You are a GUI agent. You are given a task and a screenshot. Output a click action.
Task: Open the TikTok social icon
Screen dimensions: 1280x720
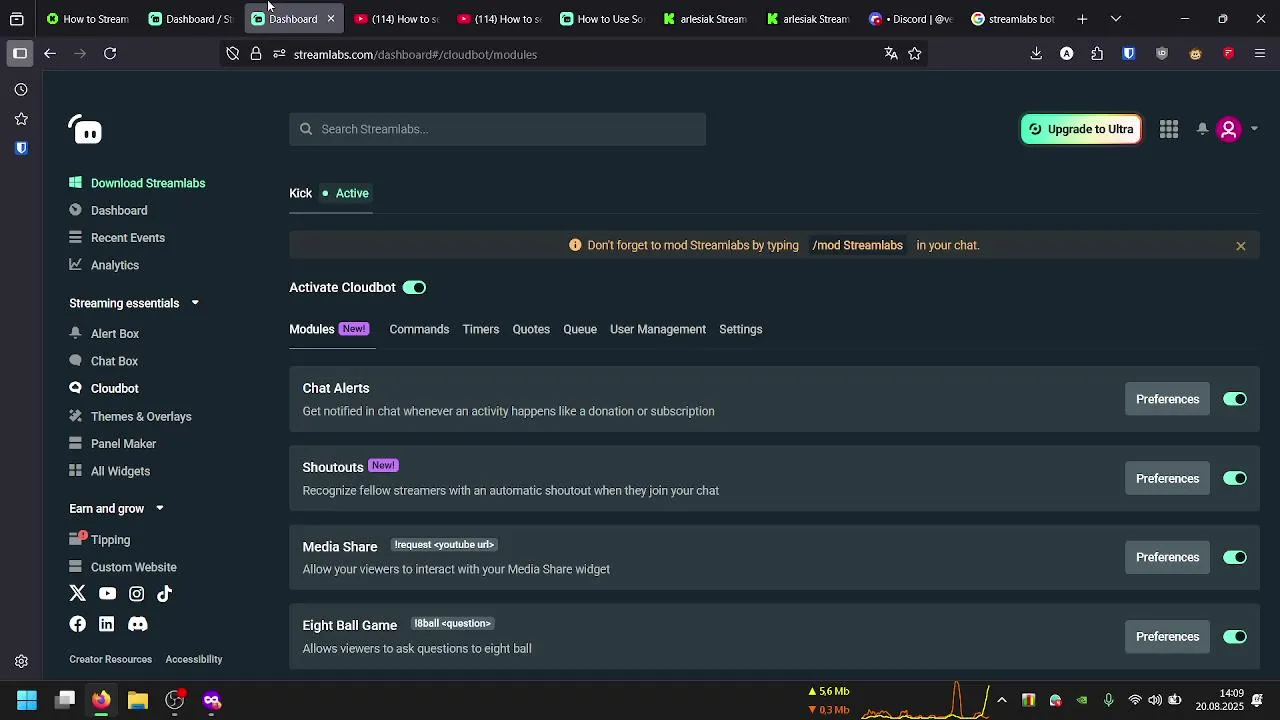point(165,594)
